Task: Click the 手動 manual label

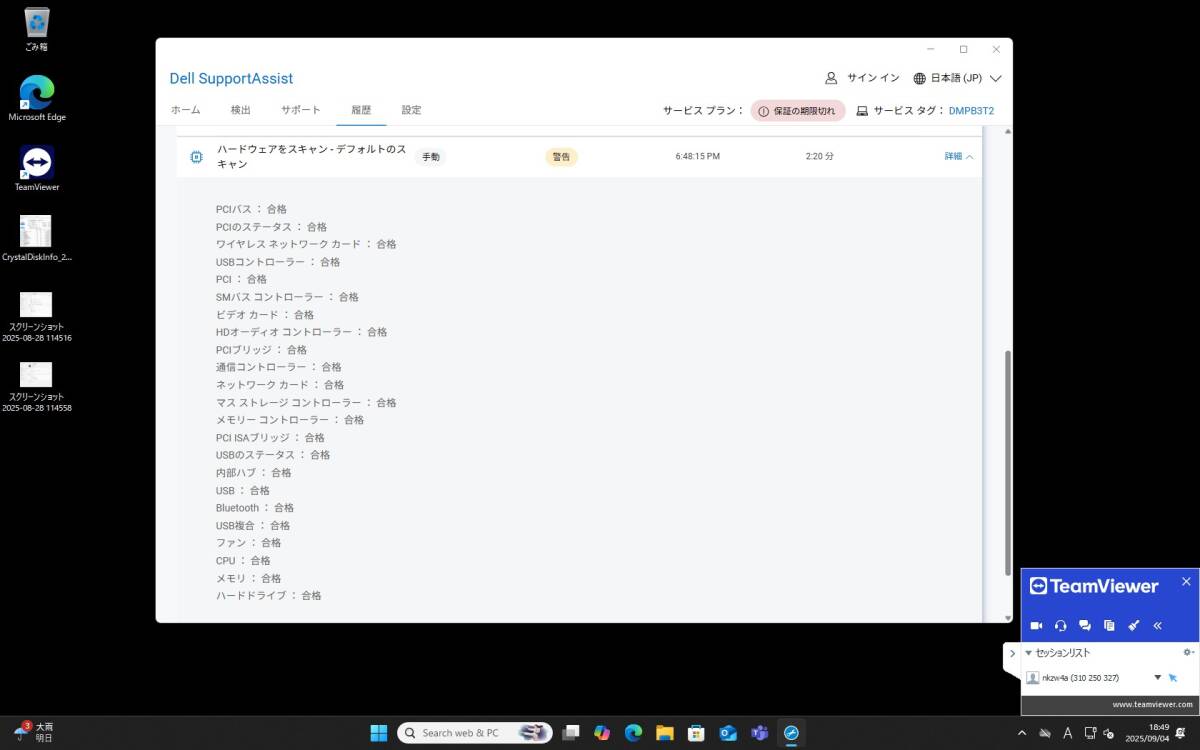Action: pos(430,157)
